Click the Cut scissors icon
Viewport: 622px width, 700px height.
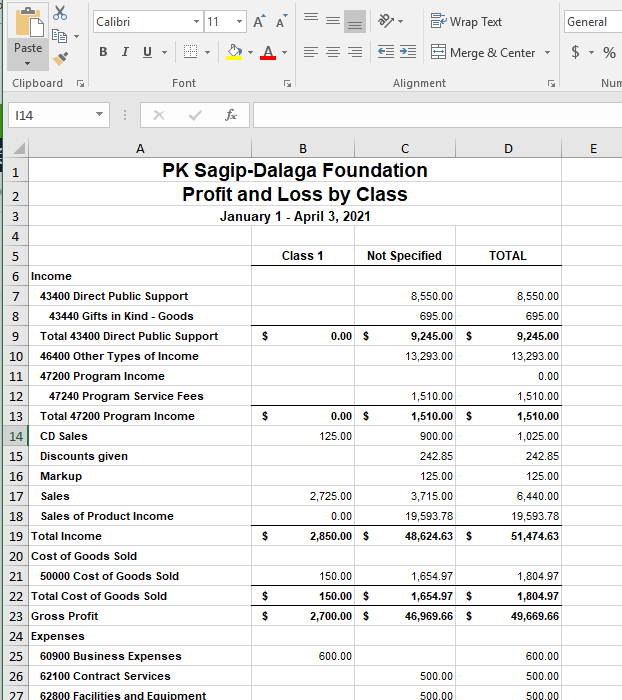[60, 13]
